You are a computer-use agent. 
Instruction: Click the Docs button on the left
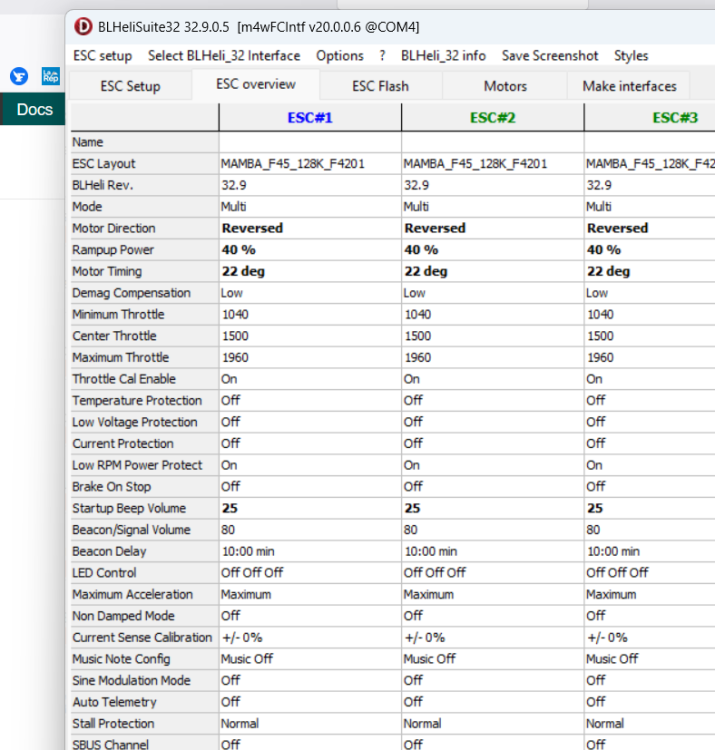[x=34, y=110]
